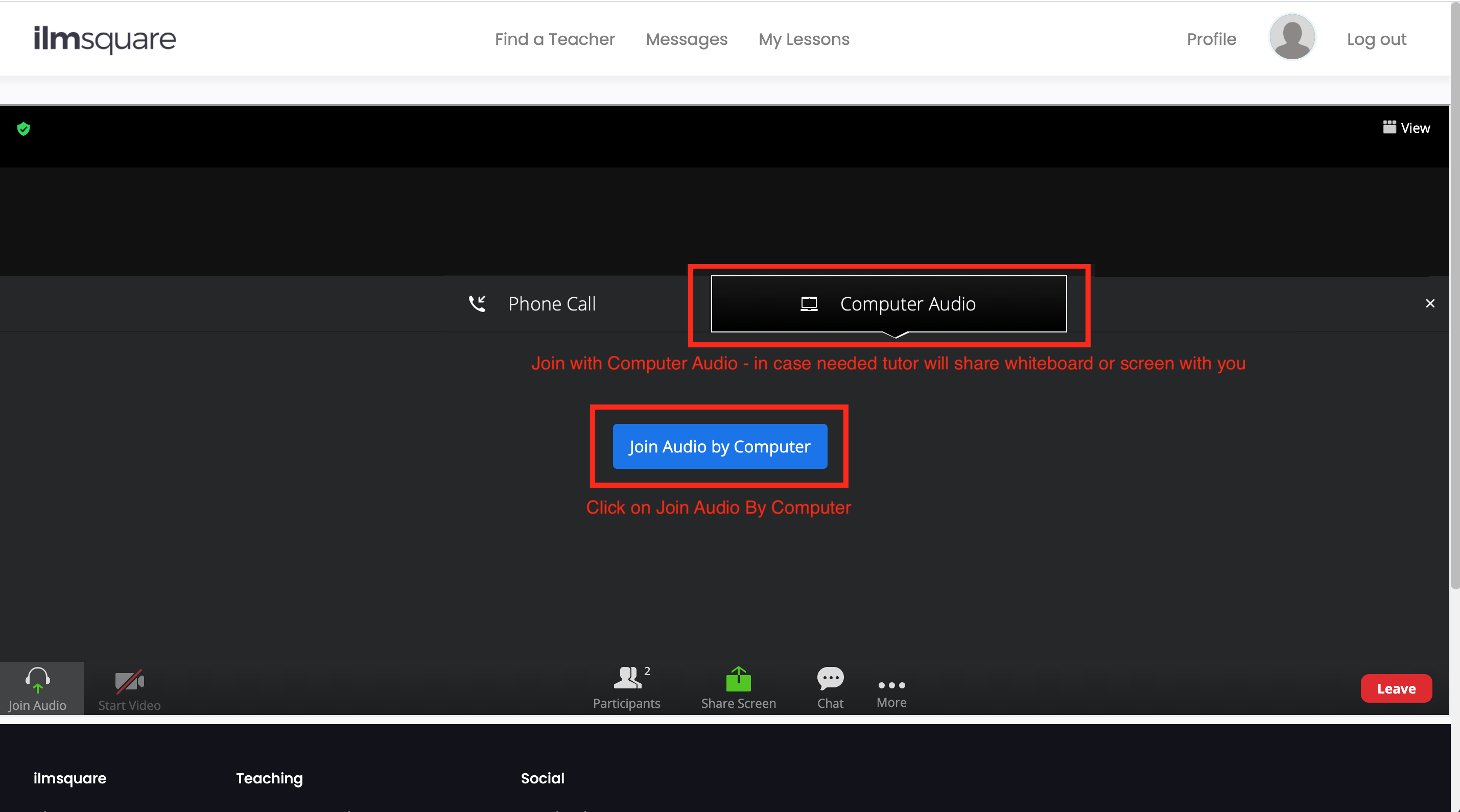Open My Lessons in navigation

pyautogui.click(x=804, y=39)
